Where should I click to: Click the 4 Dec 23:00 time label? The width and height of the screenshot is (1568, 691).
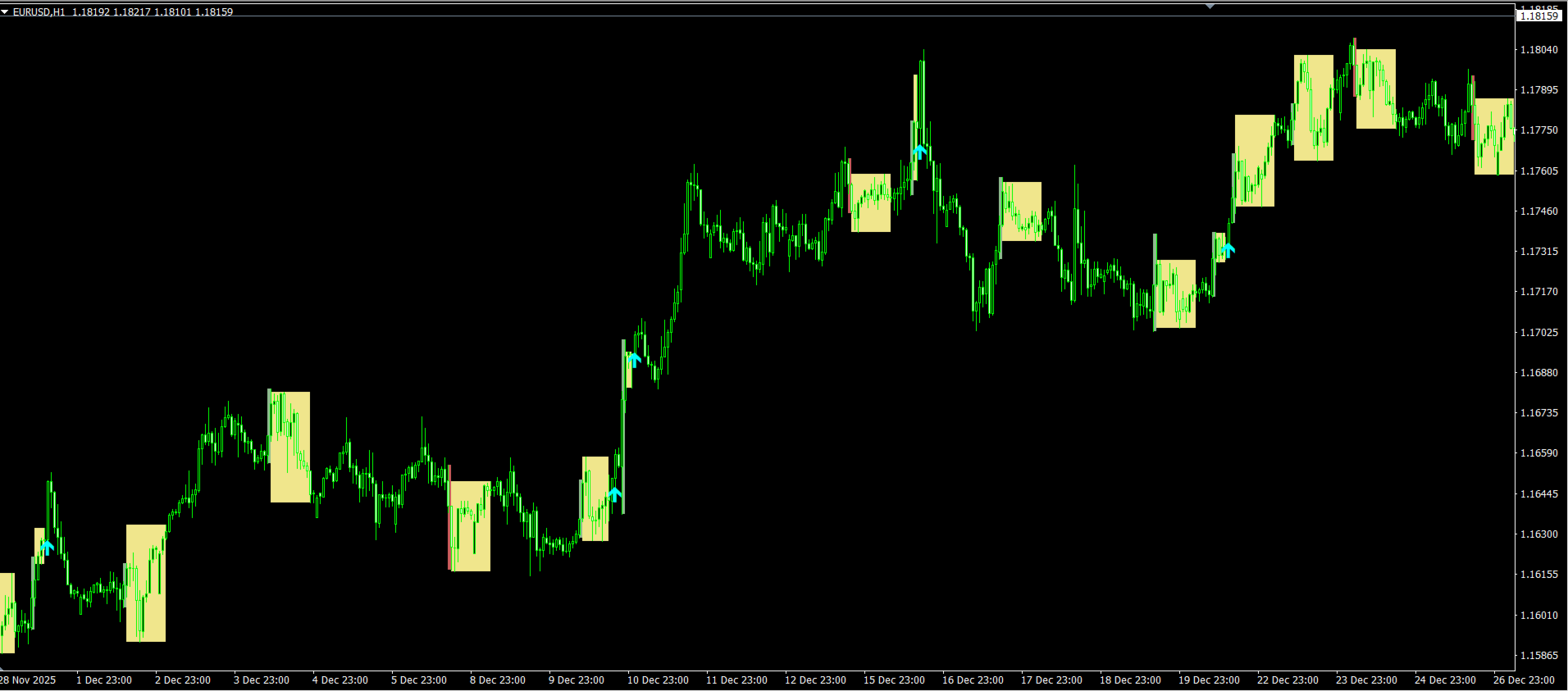(340, 680)
